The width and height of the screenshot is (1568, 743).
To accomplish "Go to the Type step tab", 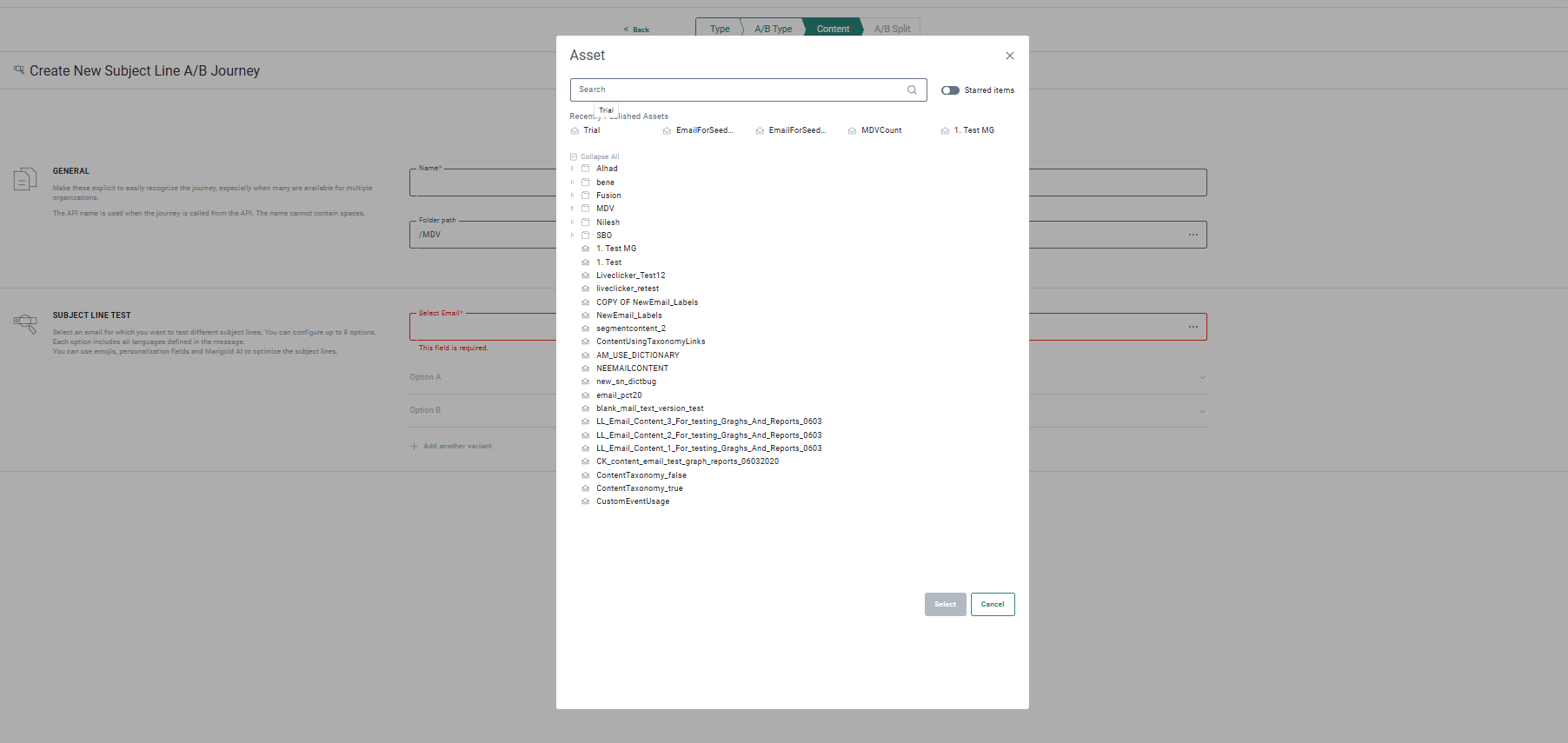I will pyautogui.click(x=720, y=29).
